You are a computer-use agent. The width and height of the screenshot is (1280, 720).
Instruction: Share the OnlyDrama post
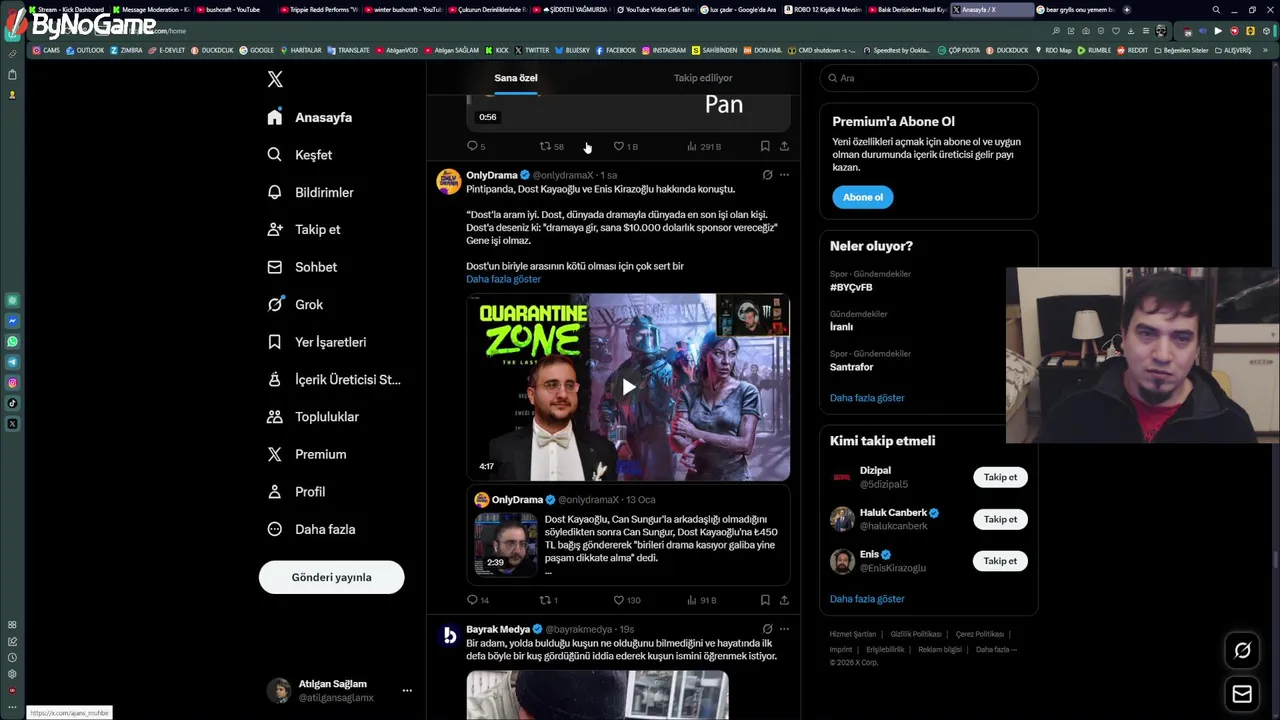pos(784,600)
